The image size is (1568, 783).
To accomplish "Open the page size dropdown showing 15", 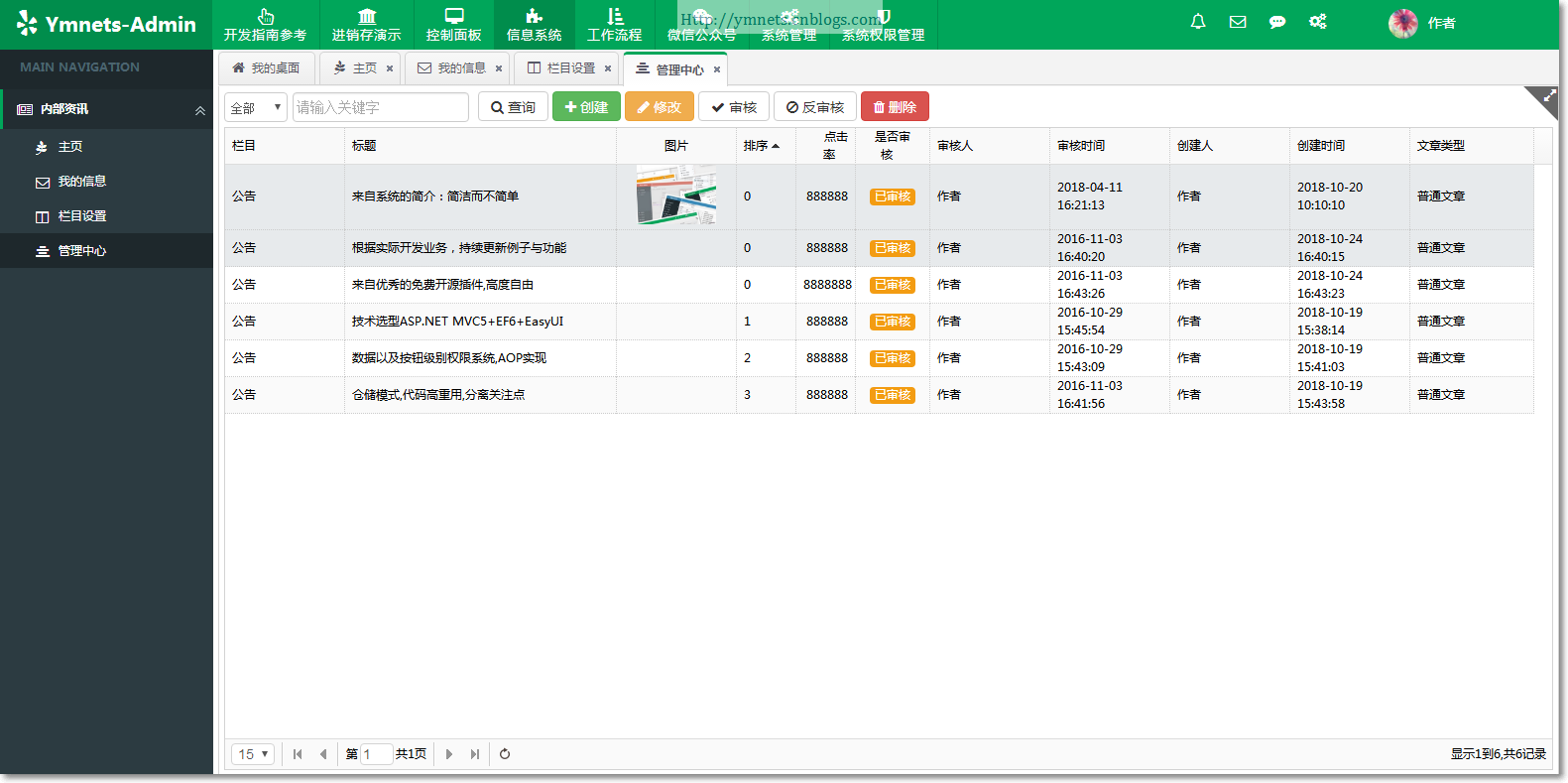I will (253, 754).
